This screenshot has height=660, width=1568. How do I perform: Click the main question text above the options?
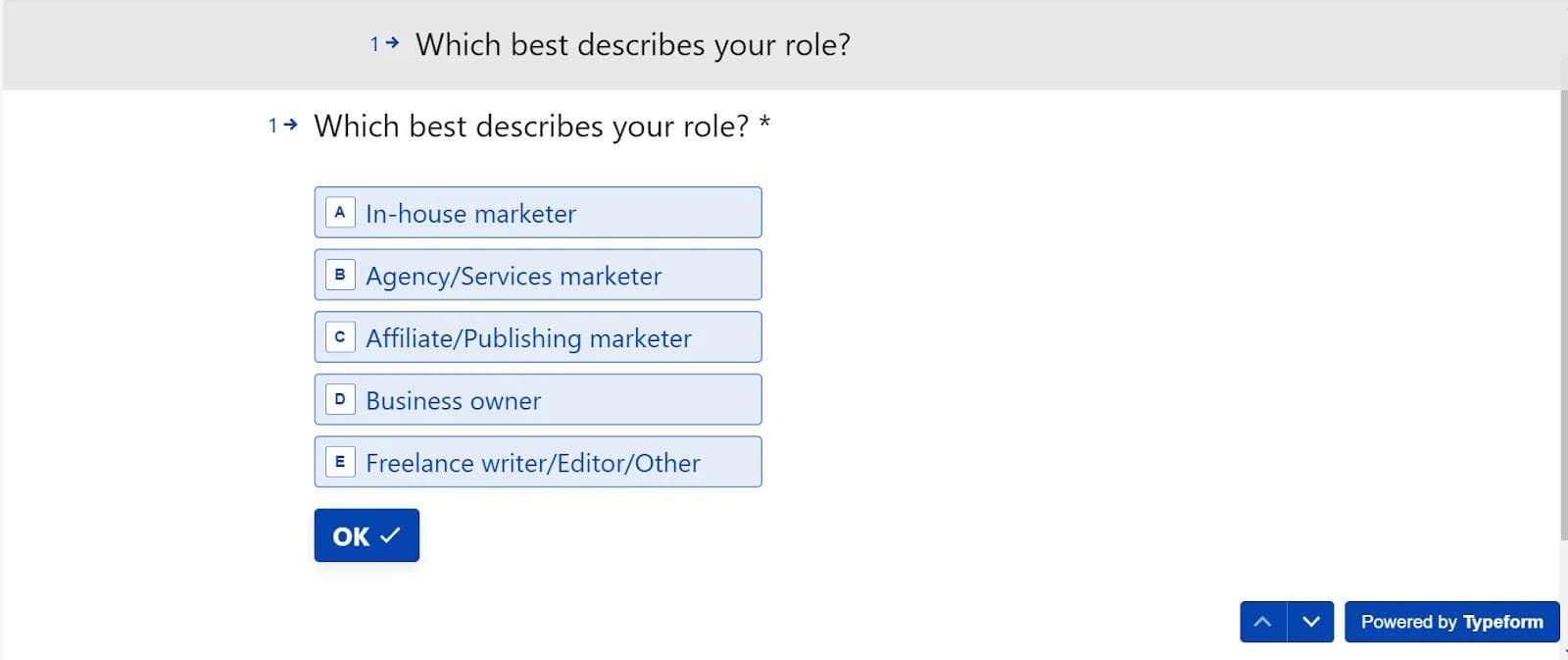click(531, 127)
